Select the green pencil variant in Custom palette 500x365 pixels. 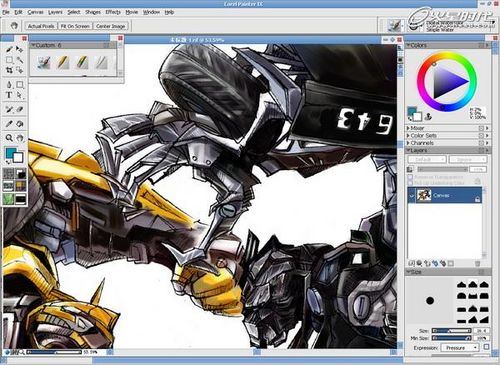[x=82, y=62]
